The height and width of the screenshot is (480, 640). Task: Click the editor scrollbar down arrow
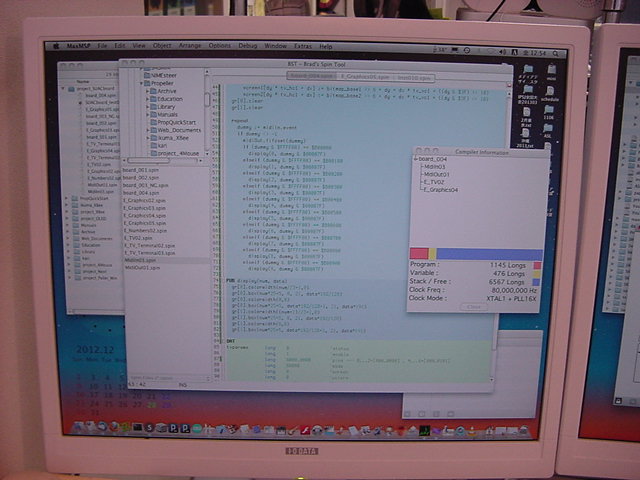point(491,380)
